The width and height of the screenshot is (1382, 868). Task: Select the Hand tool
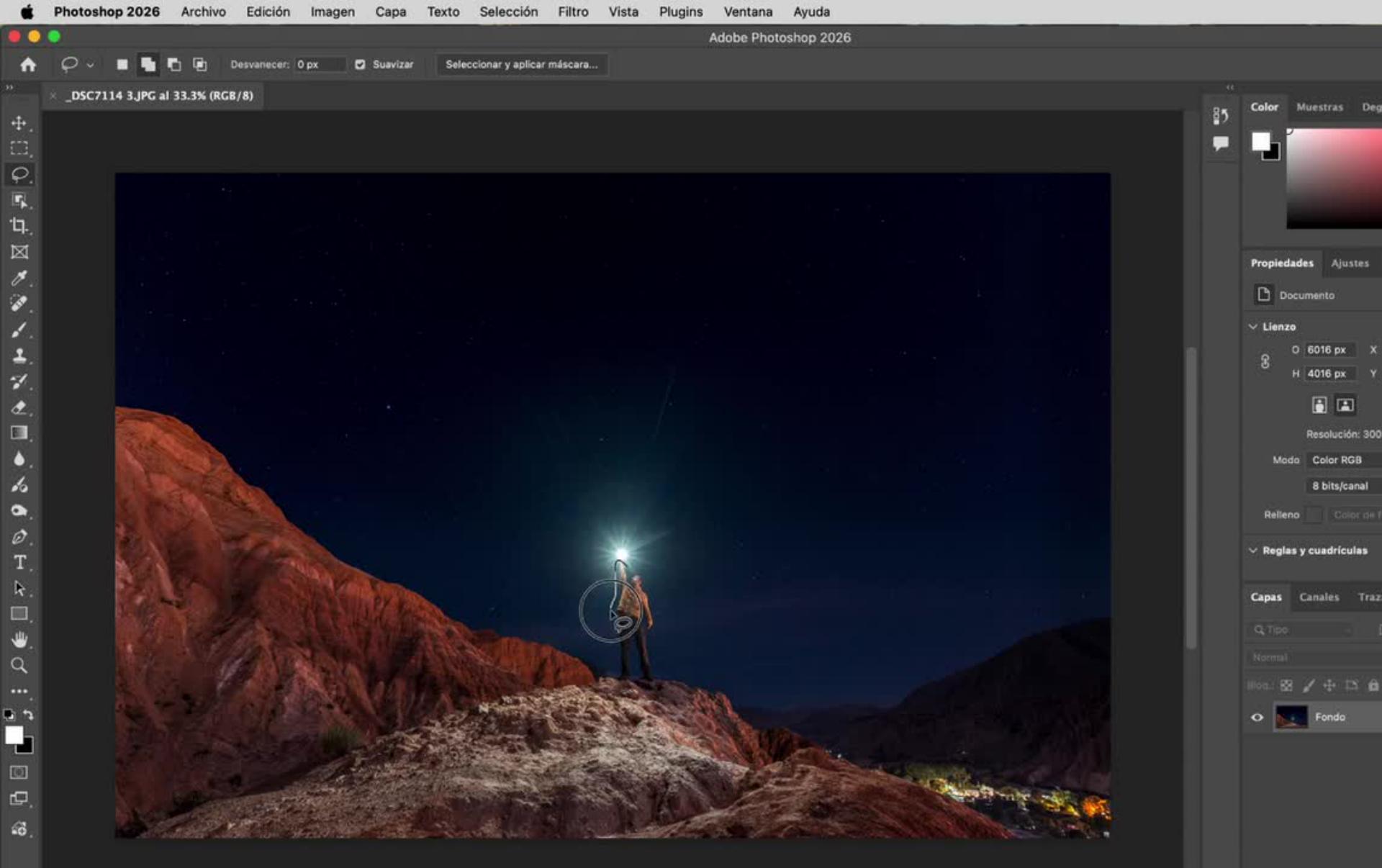19,639
